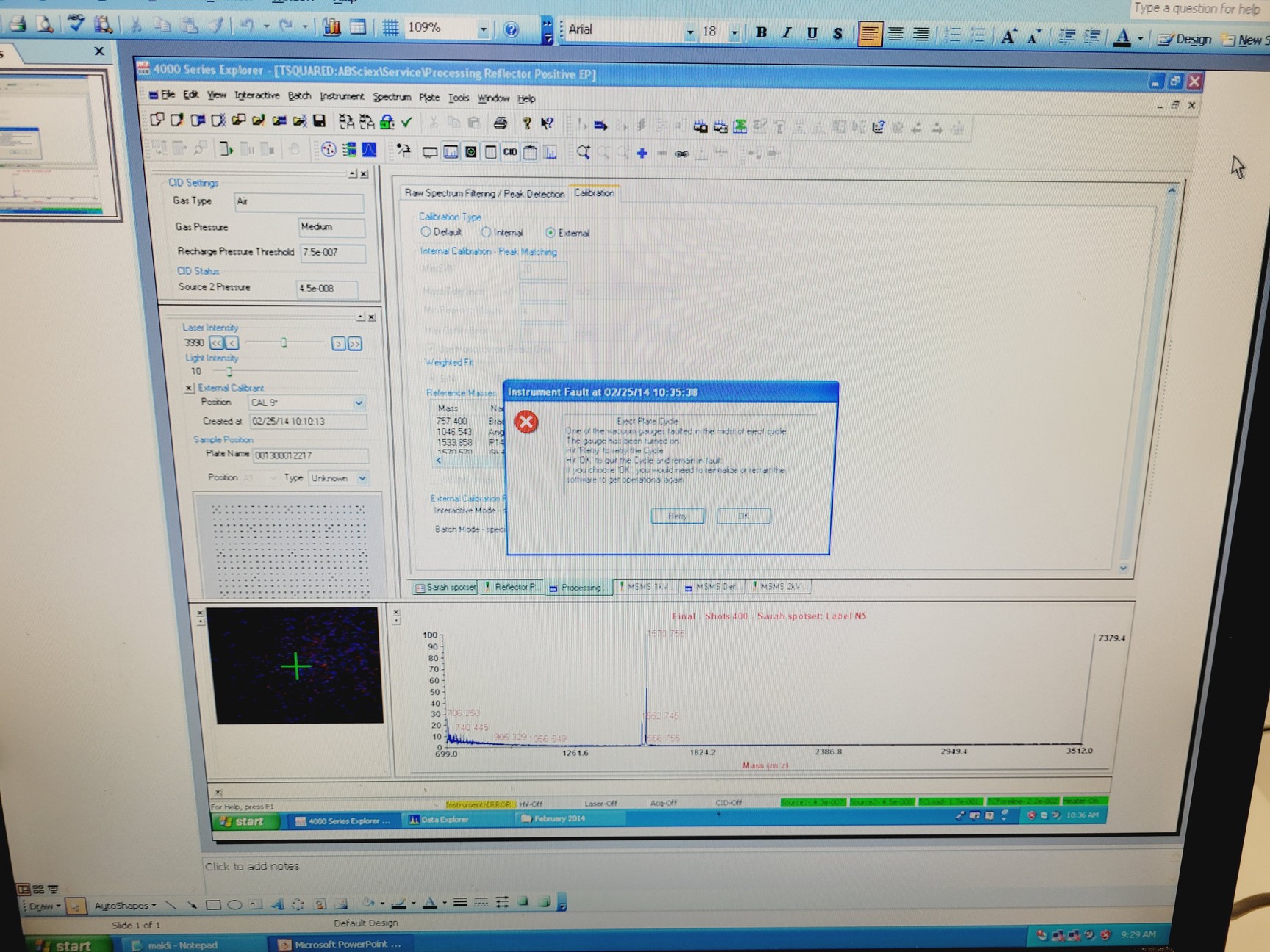Switch to Raw Spectrum Filtering / Peak Detection tab
Screen dimensions: 1270x952
click(x=484, y=193)
